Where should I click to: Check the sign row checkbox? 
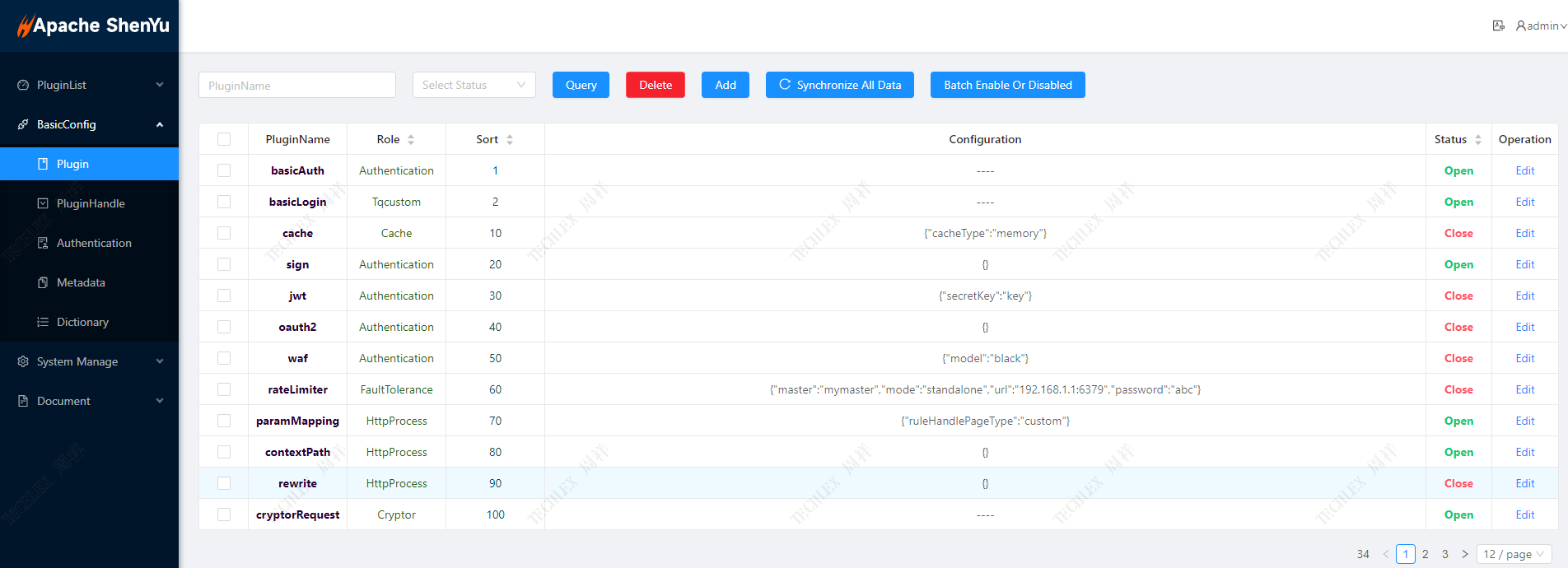pyautogui.click(x=224, y=264)
